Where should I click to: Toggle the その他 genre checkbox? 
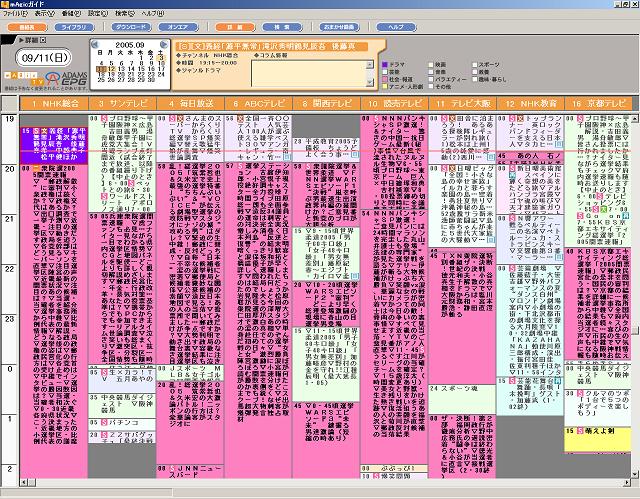tap(431, 86)
